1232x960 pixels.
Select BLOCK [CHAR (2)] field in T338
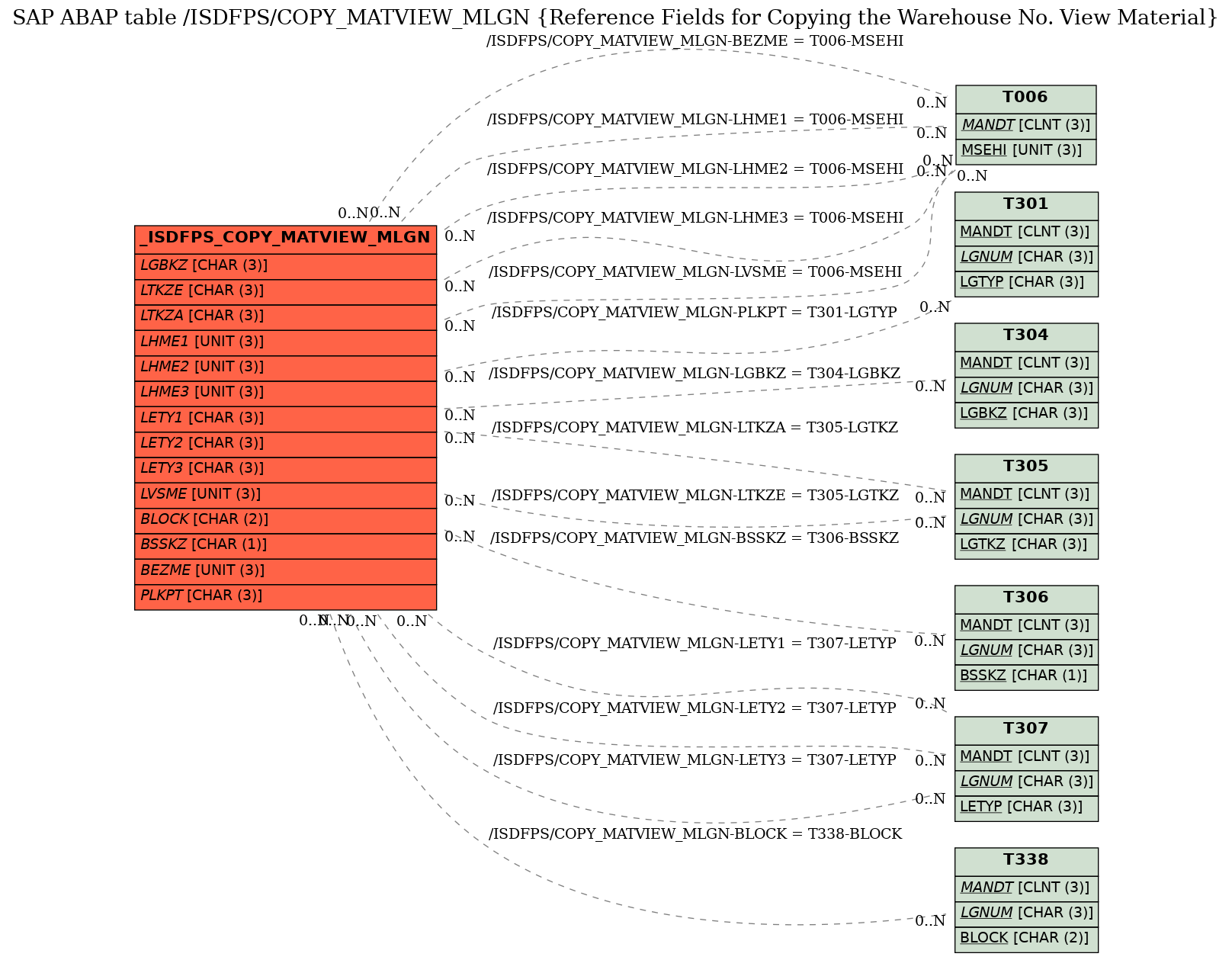coord(1026,939)
